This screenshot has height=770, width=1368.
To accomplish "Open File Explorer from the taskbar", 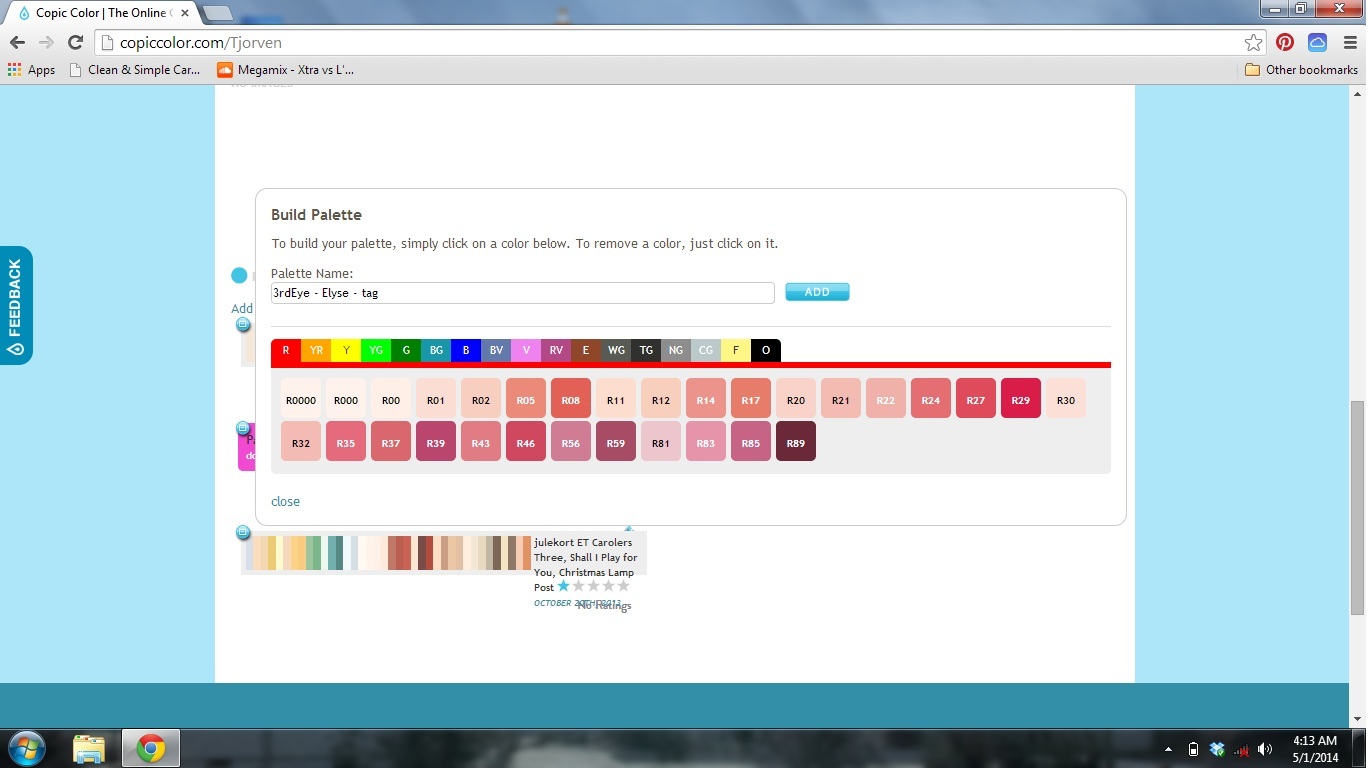I will (x=89, y=748).
